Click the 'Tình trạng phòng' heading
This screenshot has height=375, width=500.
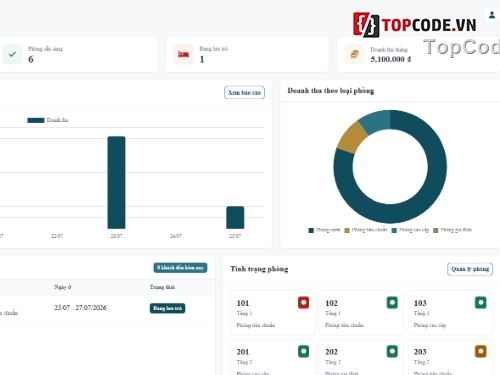[x=259, y=269]
